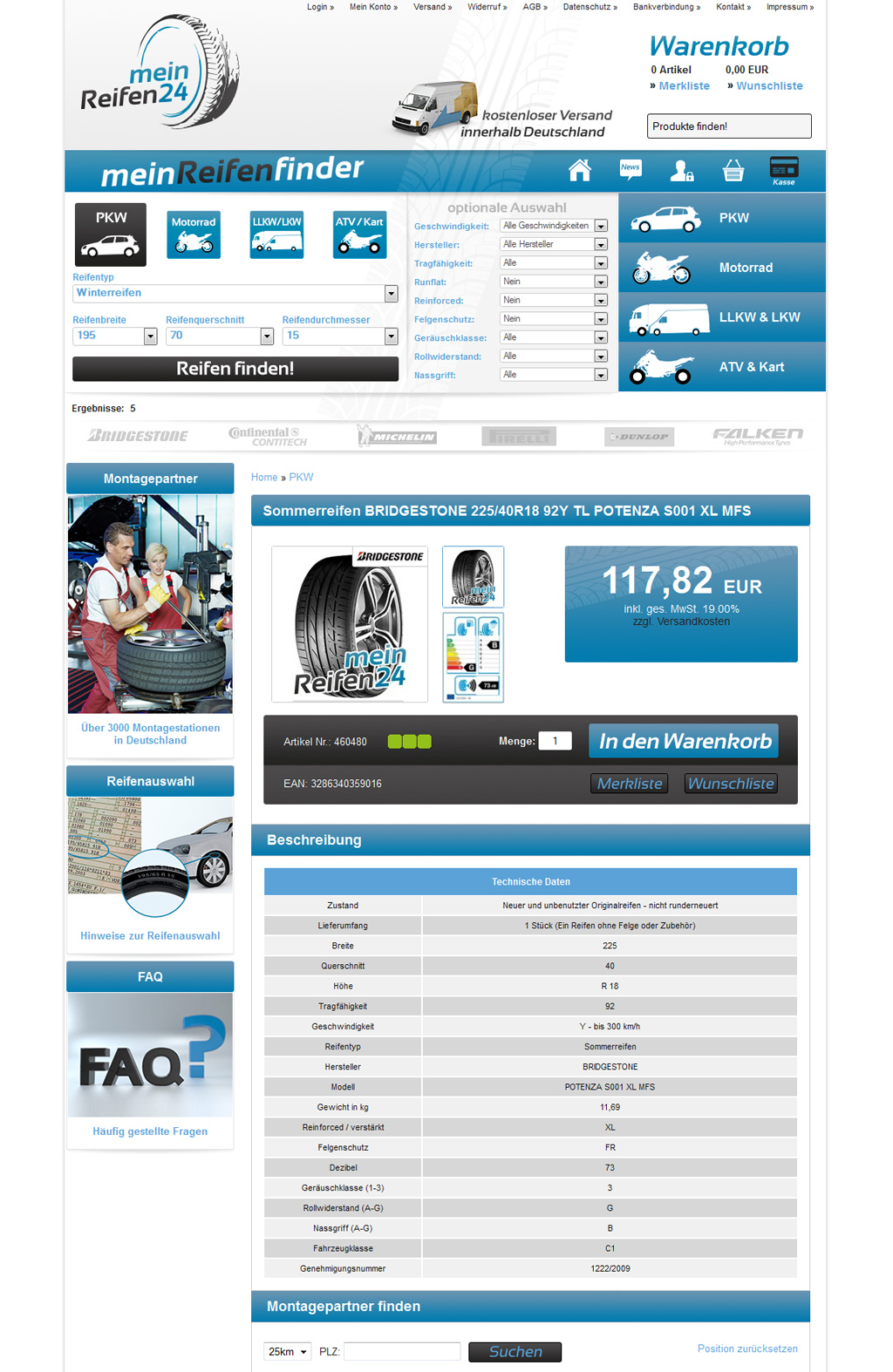Open the Geräuschklasse dropdown
This screenshot has width=893, height=1372.
click(x=554, y=337)
